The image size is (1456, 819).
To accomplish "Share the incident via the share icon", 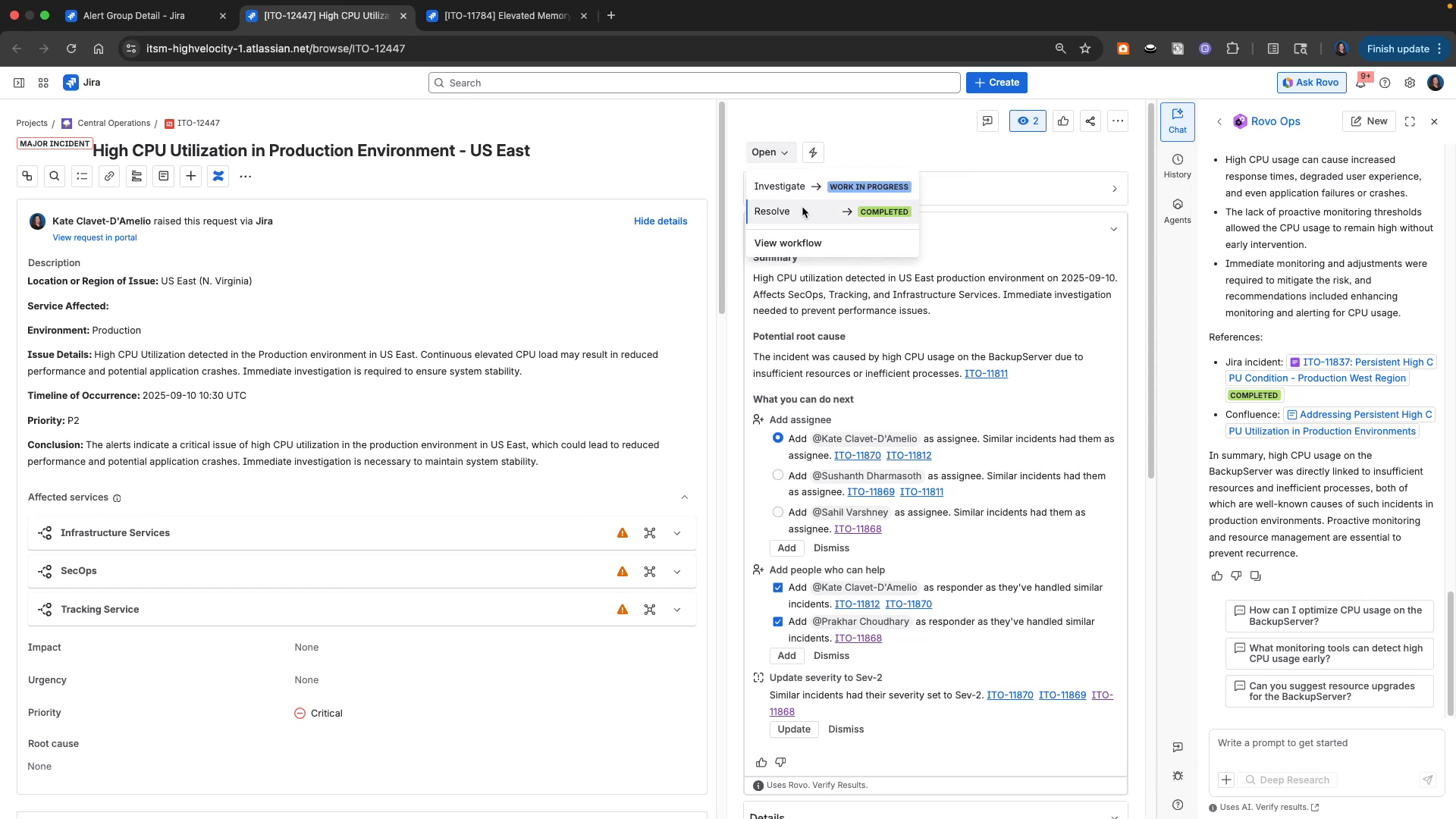I will 1090,121.
